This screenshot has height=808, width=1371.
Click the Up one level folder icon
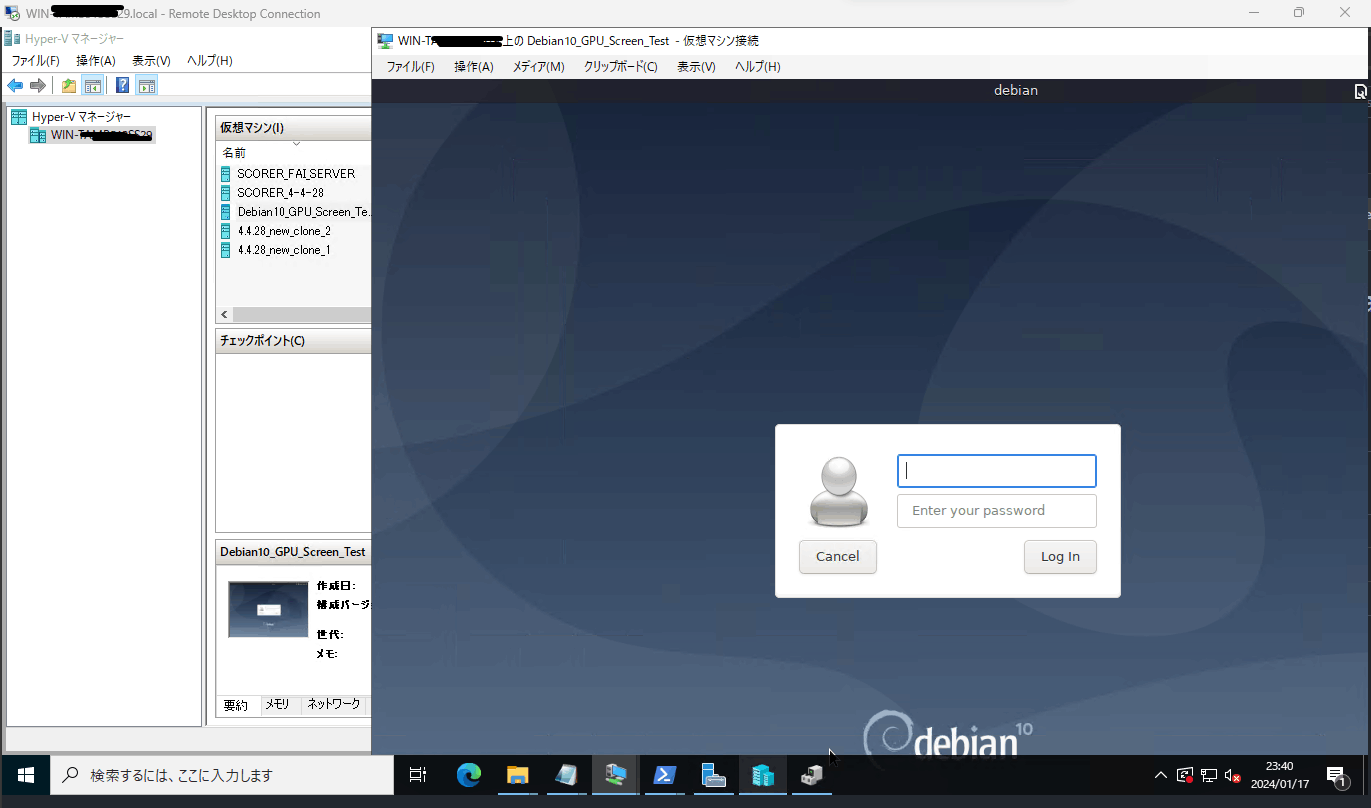click(69, 86)
